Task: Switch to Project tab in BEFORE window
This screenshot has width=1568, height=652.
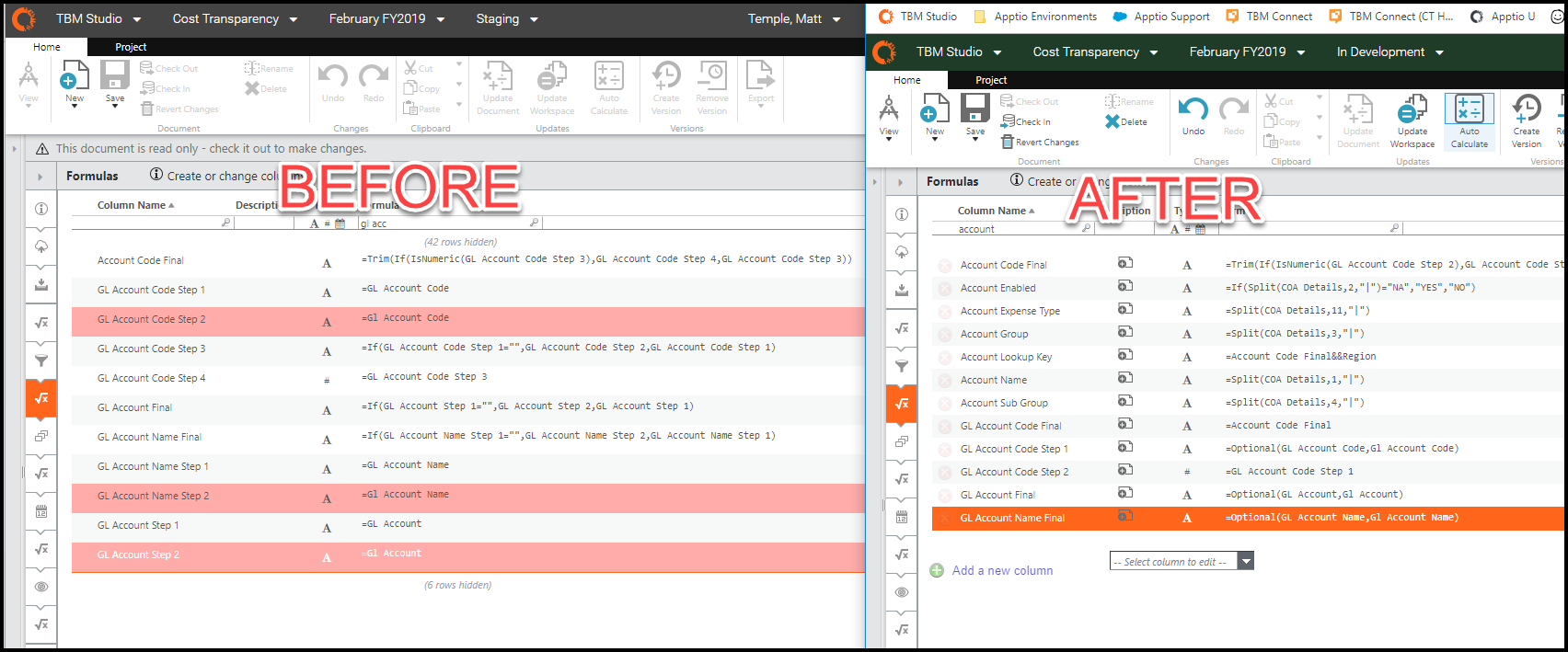Action: (131, 47)
